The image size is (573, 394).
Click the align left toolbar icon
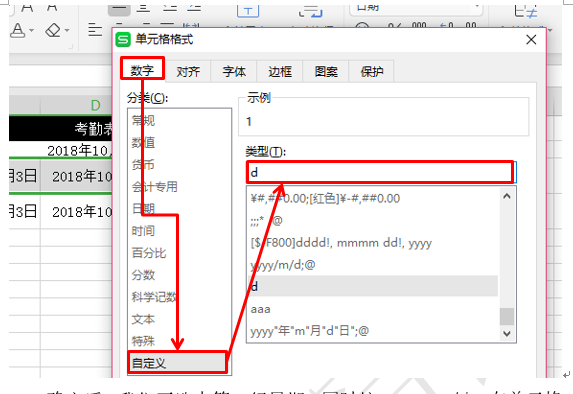tap(95, 30)
